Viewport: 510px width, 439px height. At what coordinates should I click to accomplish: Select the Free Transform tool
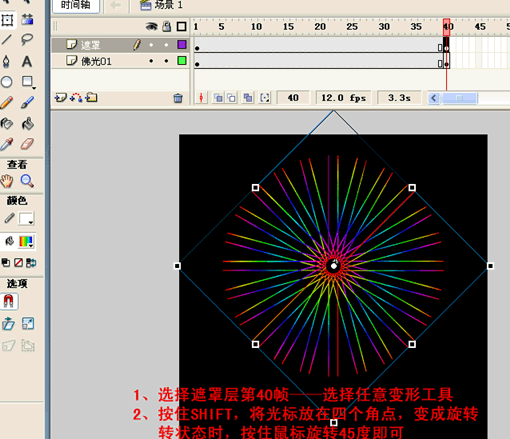coord(7,20)
